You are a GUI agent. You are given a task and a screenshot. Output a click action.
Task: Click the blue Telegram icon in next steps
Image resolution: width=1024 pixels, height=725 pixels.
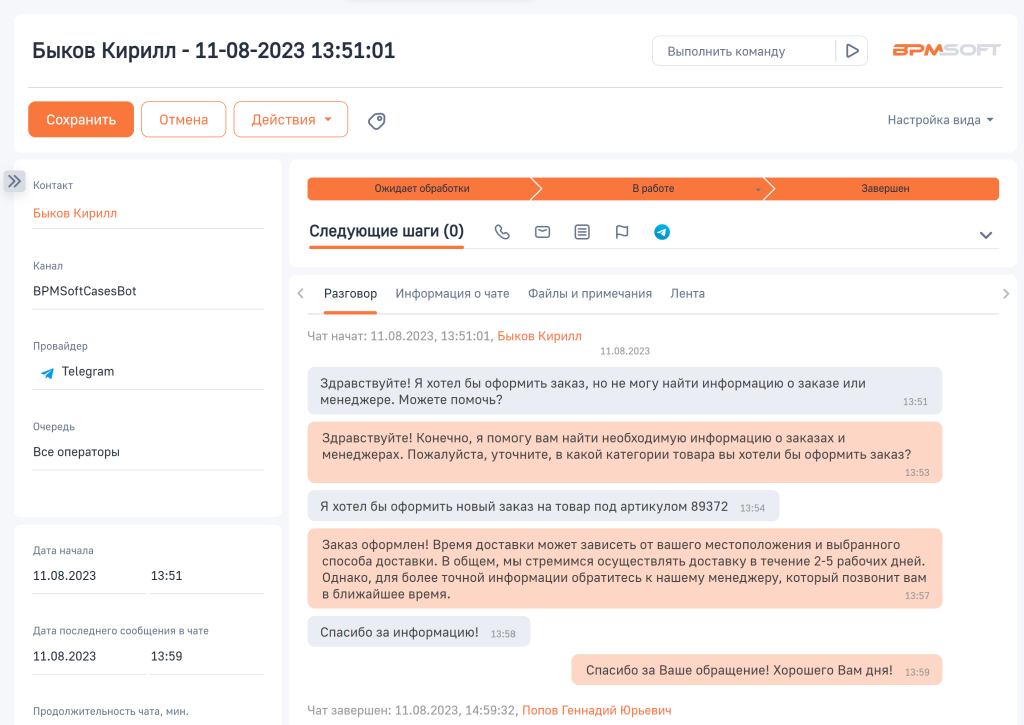point(662,232)
